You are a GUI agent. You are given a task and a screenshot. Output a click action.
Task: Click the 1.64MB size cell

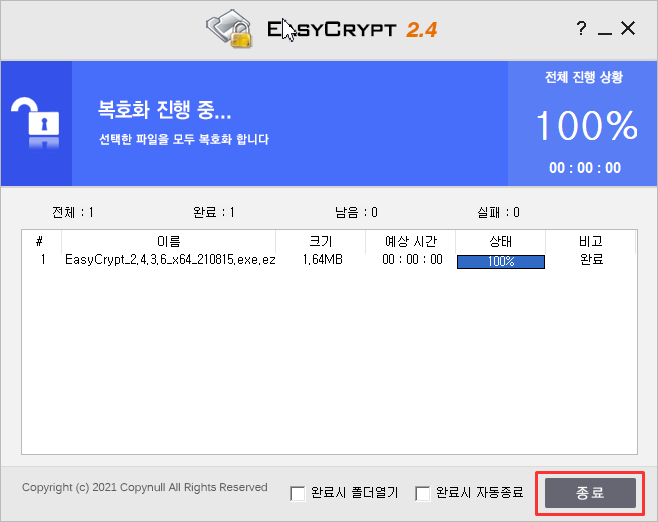322,260
